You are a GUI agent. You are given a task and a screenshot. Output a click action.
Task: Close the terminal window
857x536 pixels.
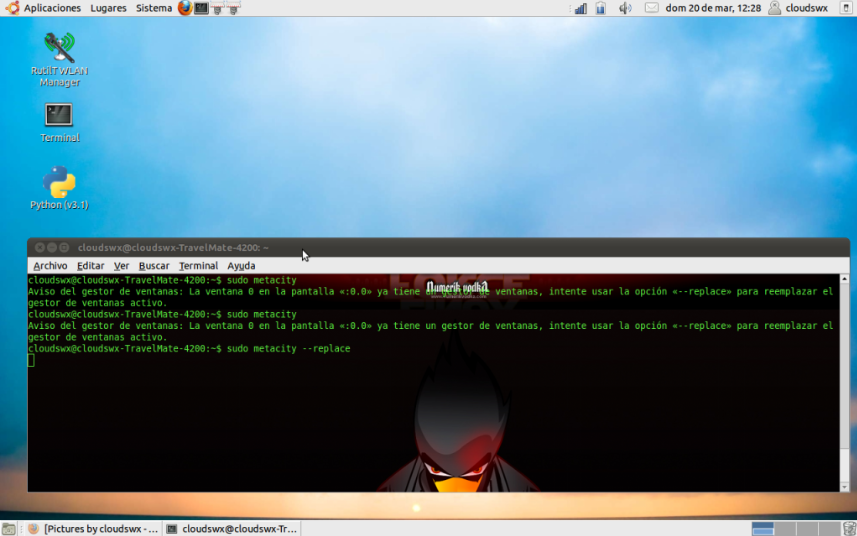click(40, 248)
